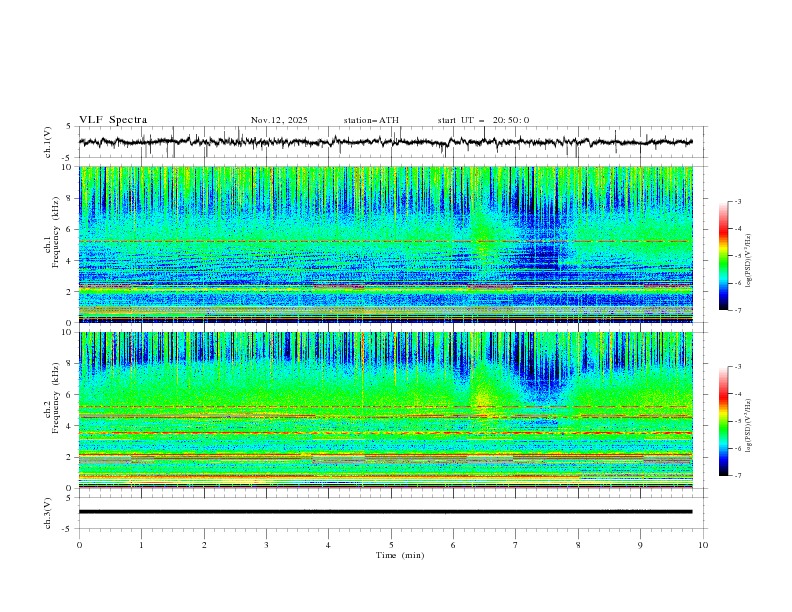Select the "start UT = 20:50:0" text

[x=483, y=120]
